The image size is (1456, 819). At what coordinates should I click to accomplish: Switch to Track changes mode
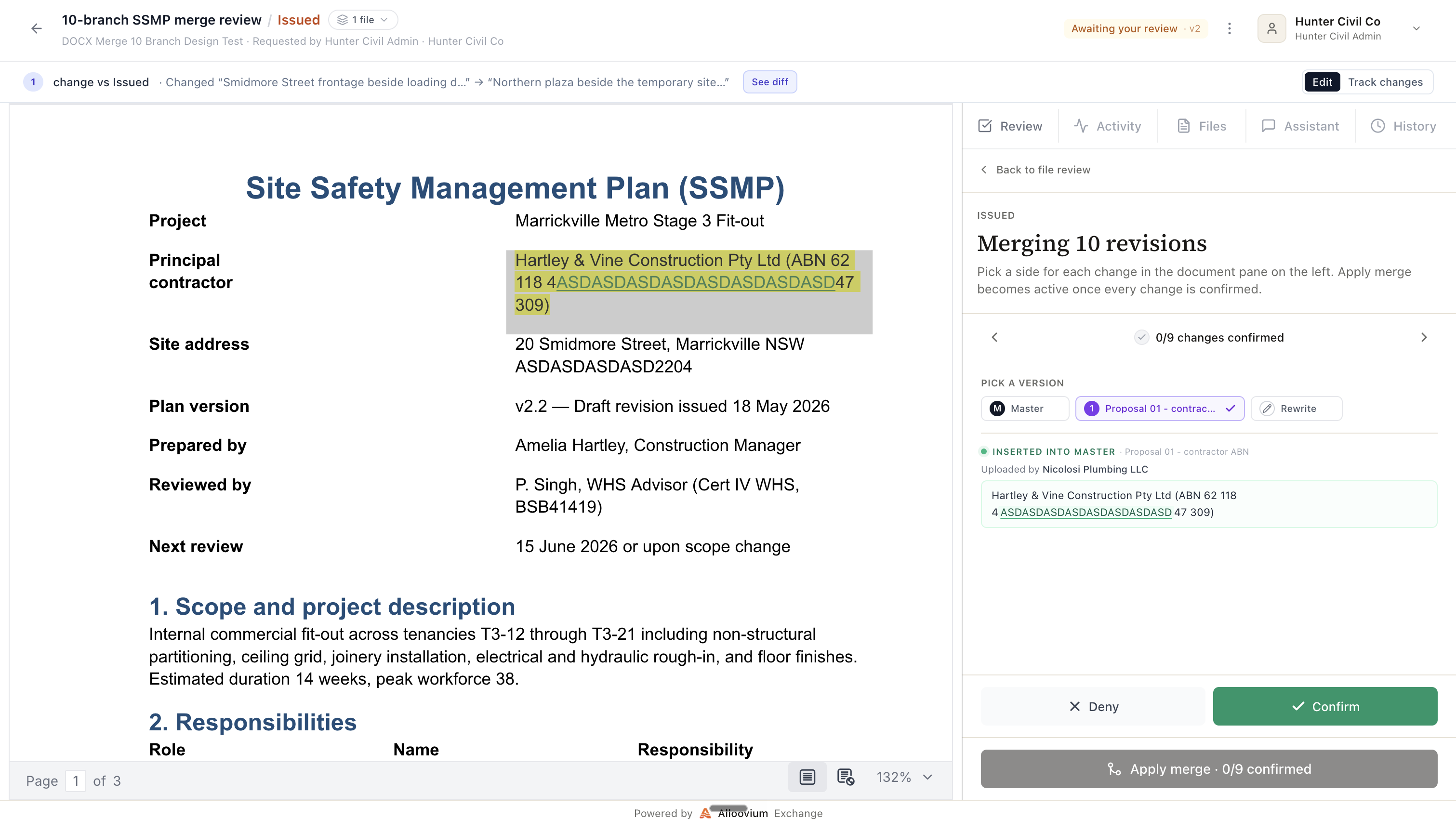[x=1385, y=82]
